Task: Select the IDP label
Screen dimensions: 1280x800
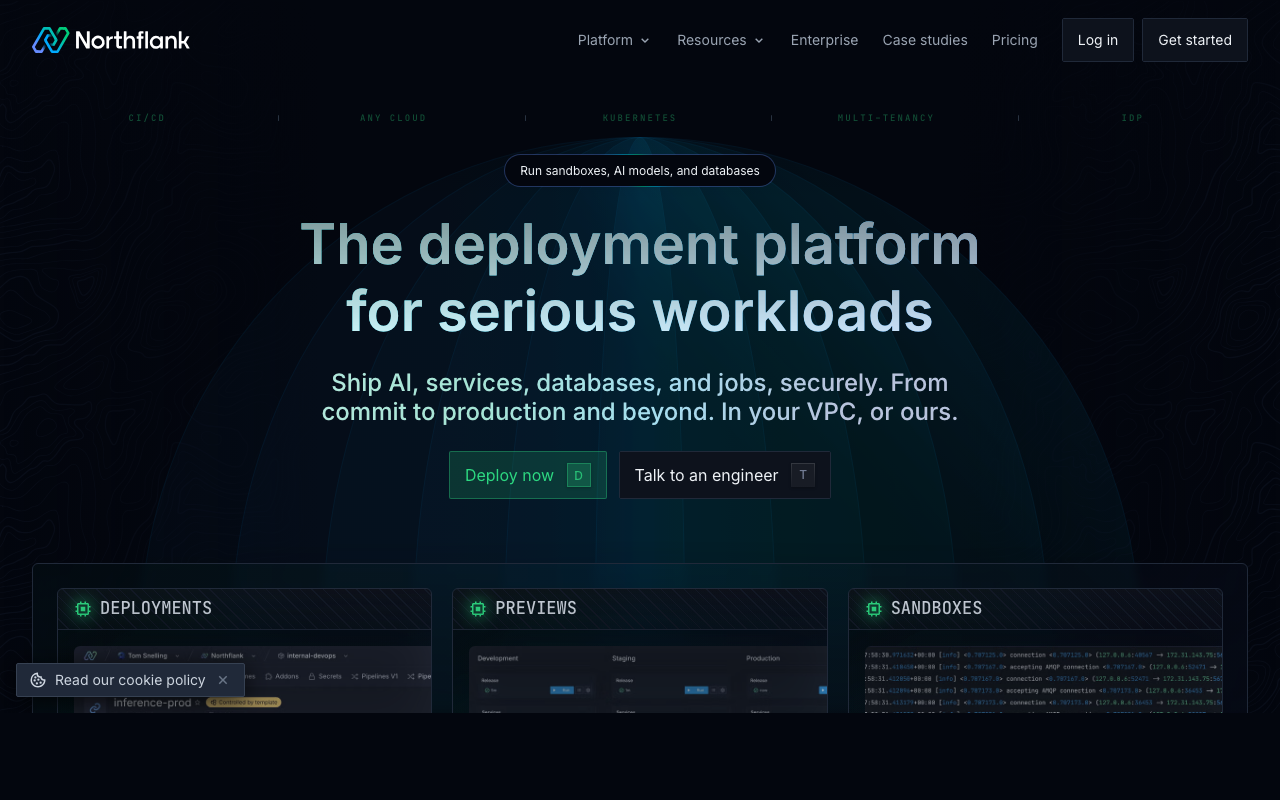Action: [x=1132, y=118]
